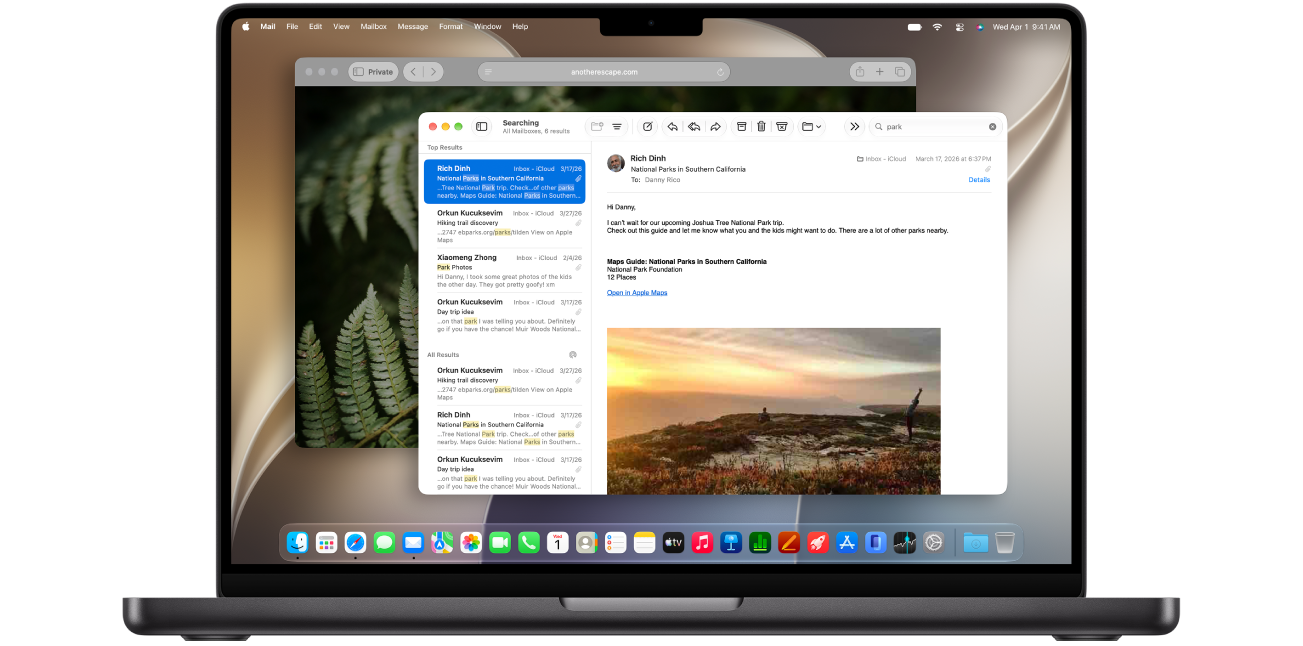The image size is (1303, 646).
Task: Open the Downloads folder in the Dock
Action: pyautogui.click(x=975, y=542)
